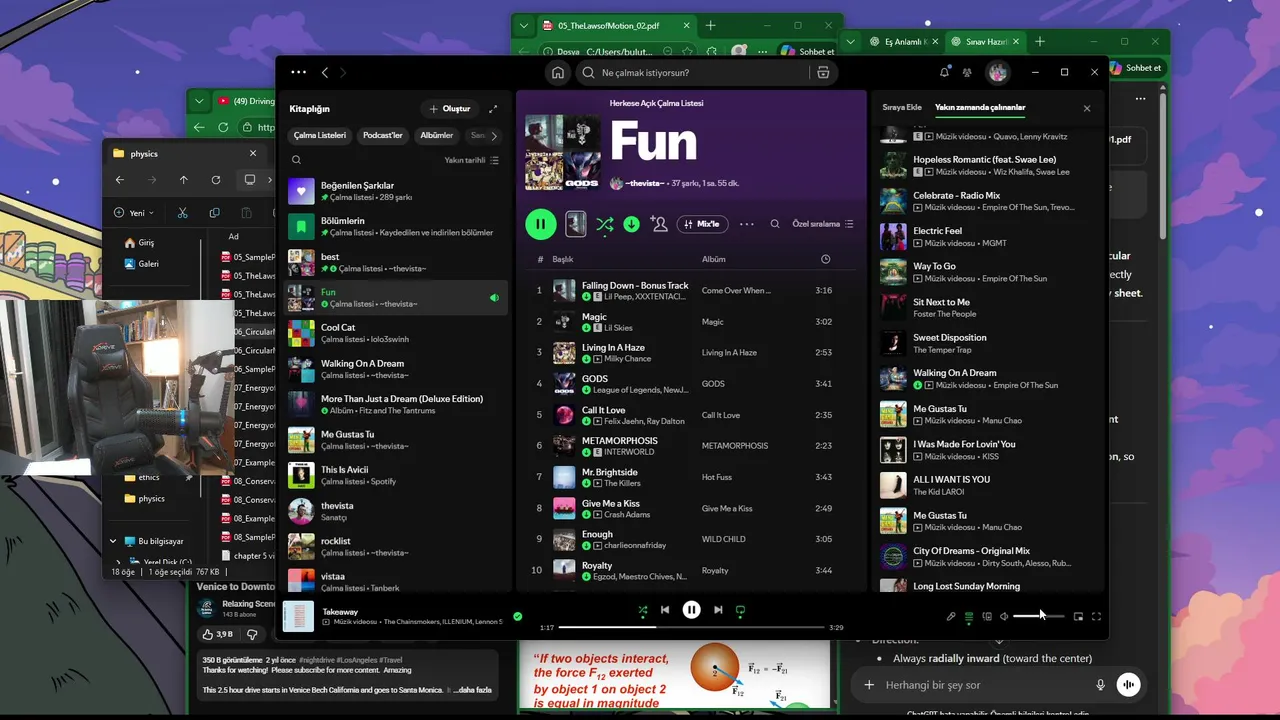1280x720 pixels.
Task: Open Spotify notifications bell
Action: [x=944, y=72]
